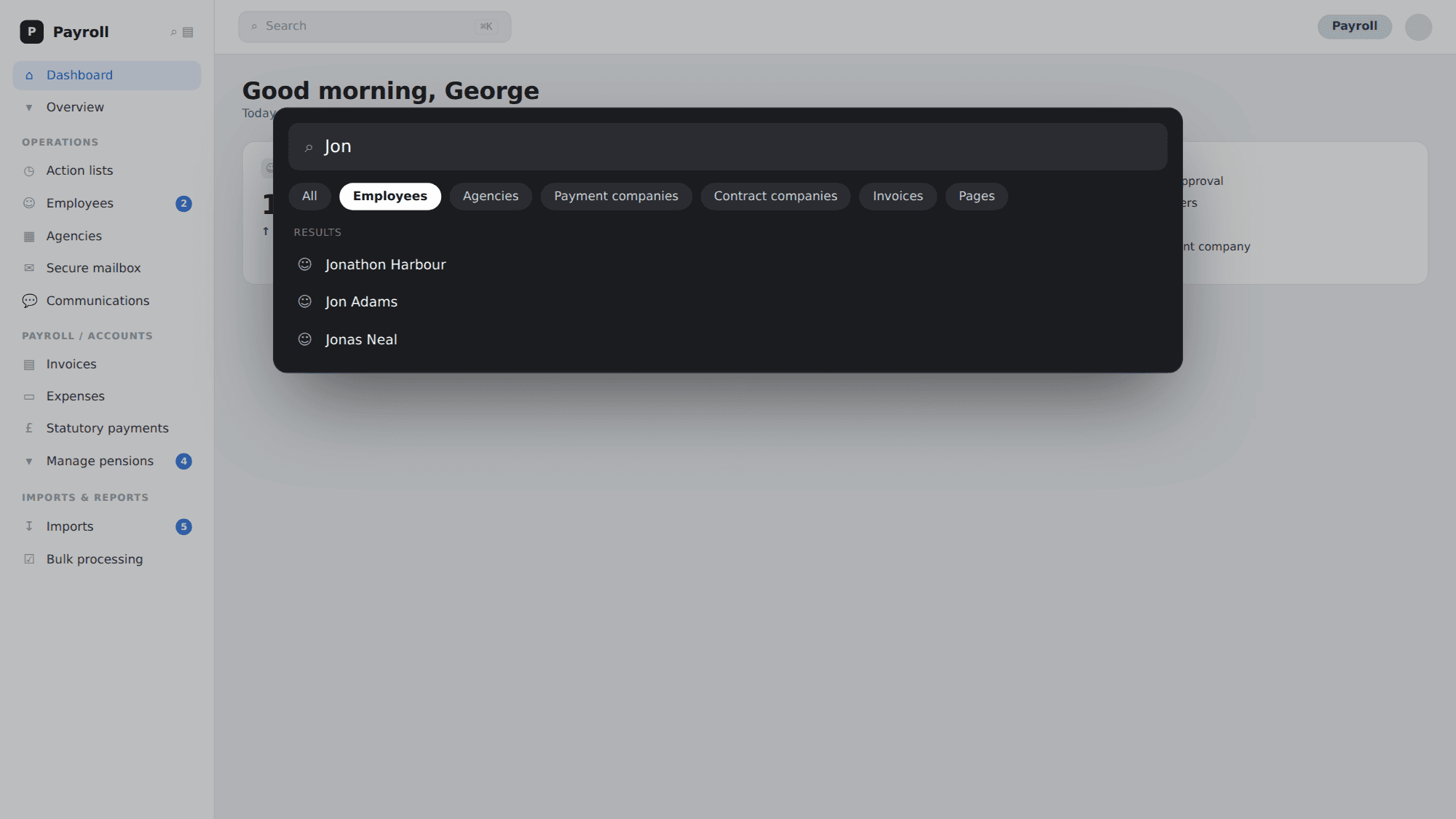
Task: Focus the top bar Search field
Action: tap(374, 26)
